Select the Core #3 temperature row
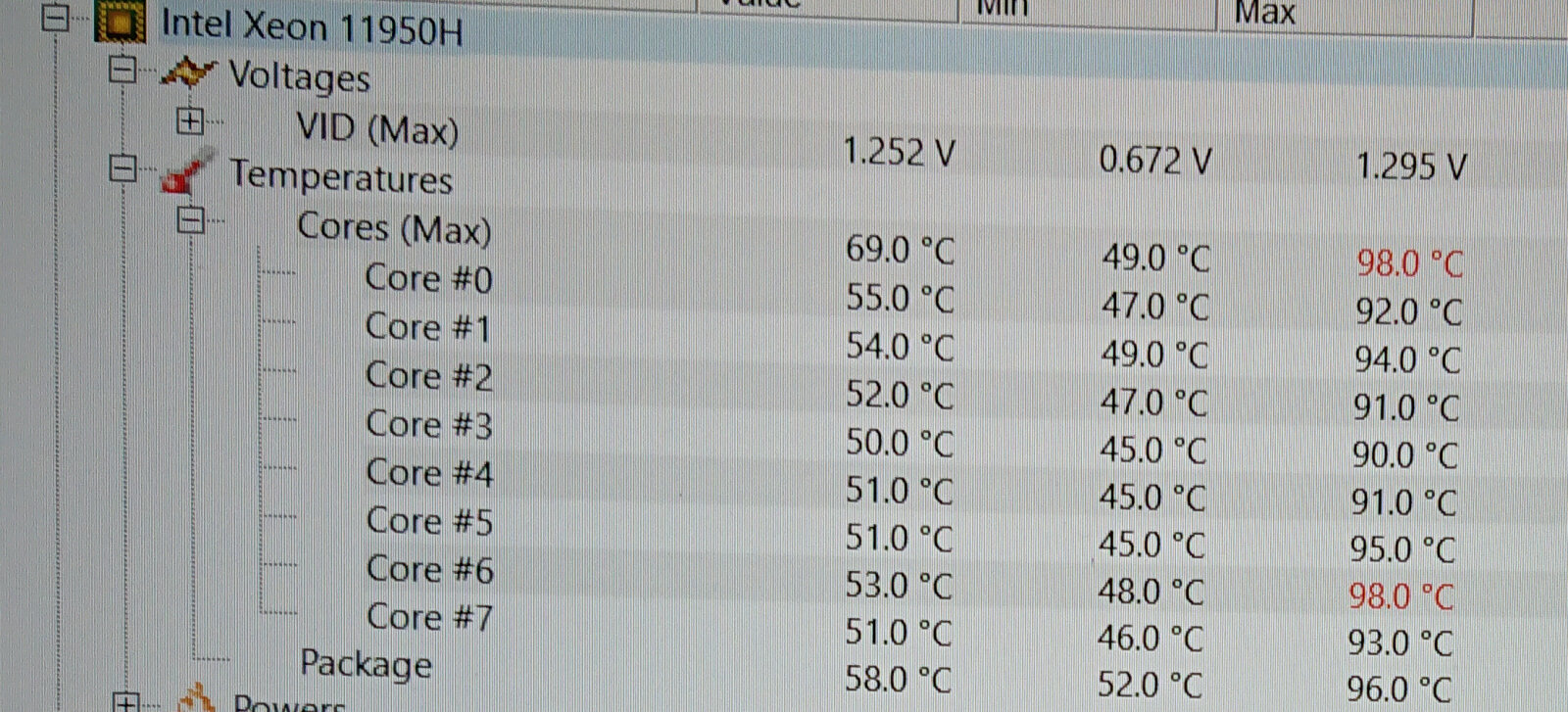This screenshot has height=712, width=1568. click(428, 424)
